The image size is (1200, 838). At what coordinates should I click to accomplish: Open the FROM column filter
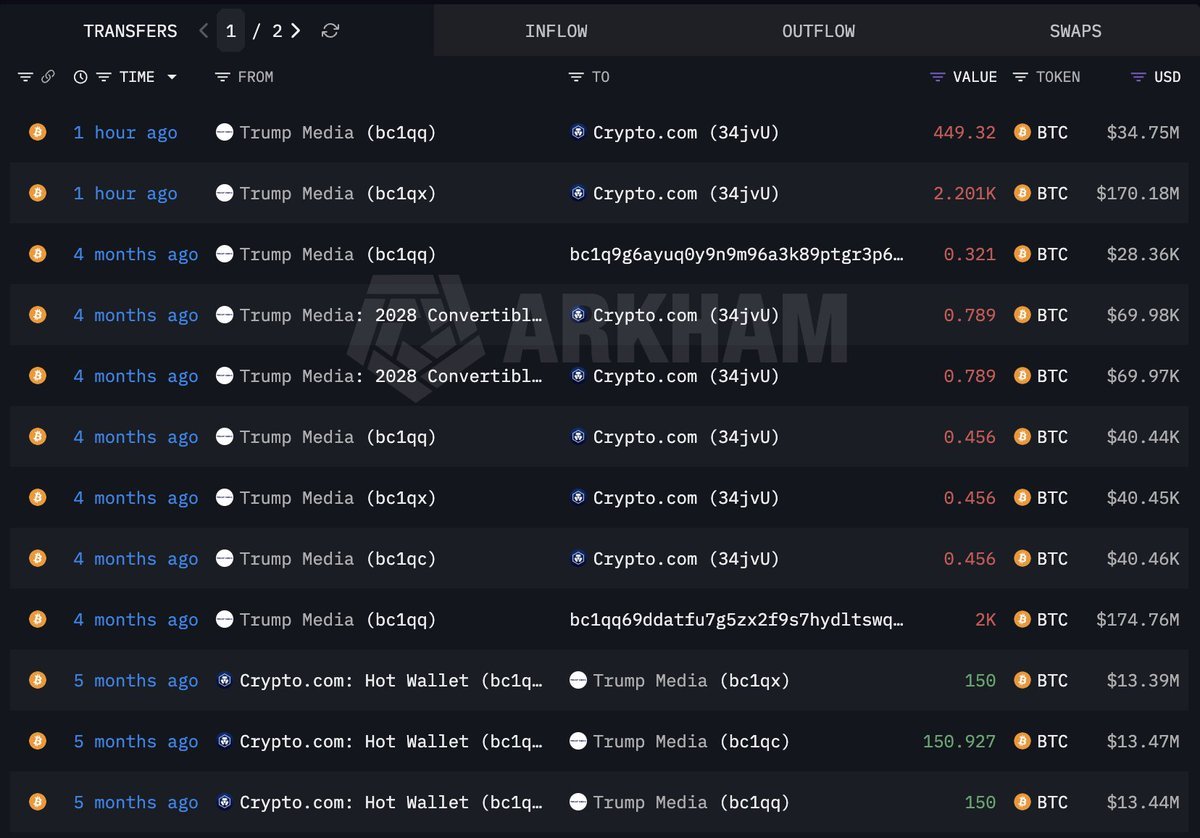[x=223, y=77]
